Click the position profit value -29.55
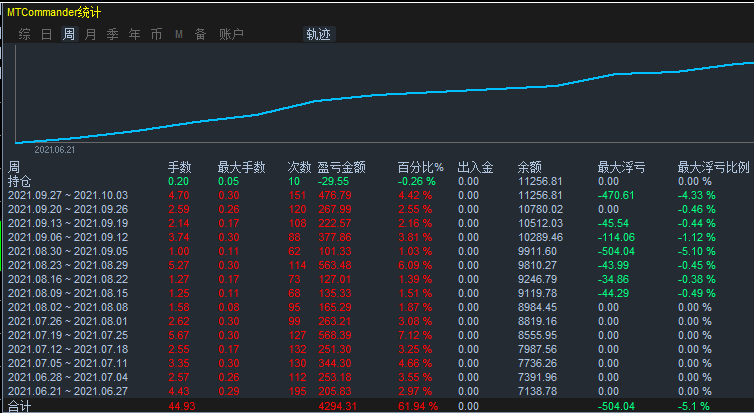The width and height of the screenshot is (754, 413). [333, 181]
